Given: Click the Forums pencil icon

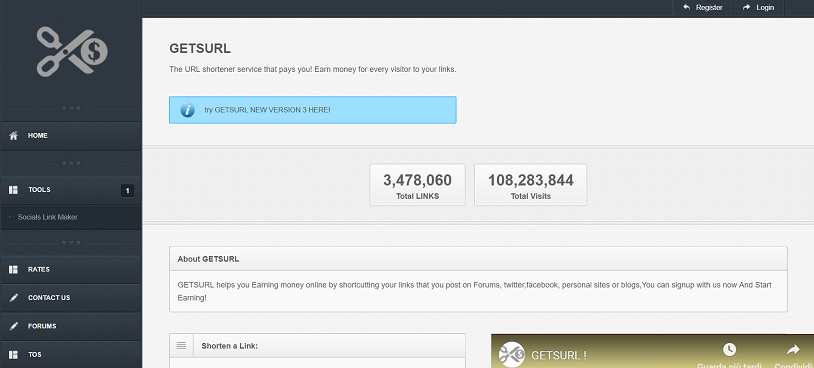Looking at the screenshot, I should point(14,326).
